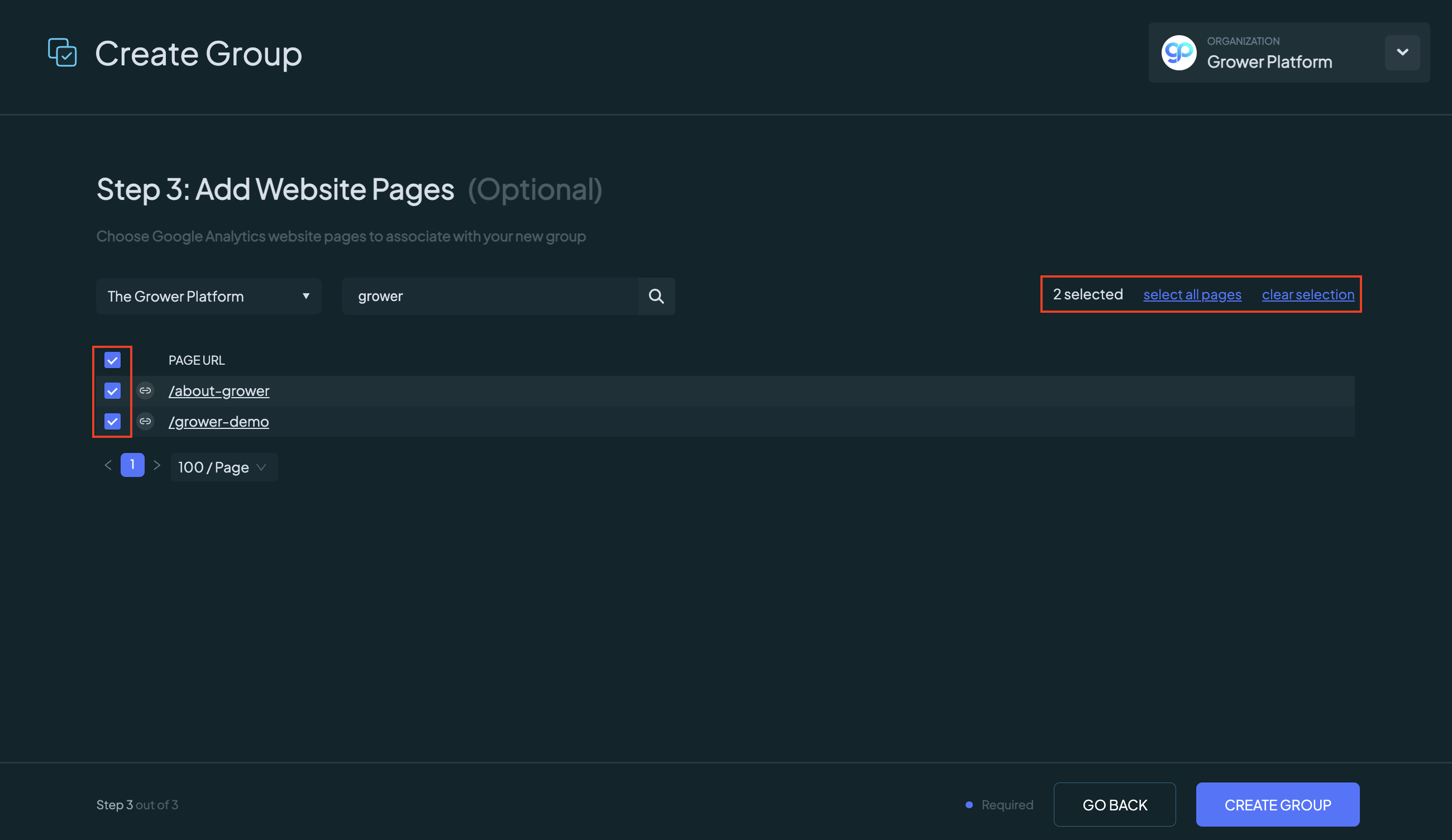Open the /about-grower page URL

219,390
